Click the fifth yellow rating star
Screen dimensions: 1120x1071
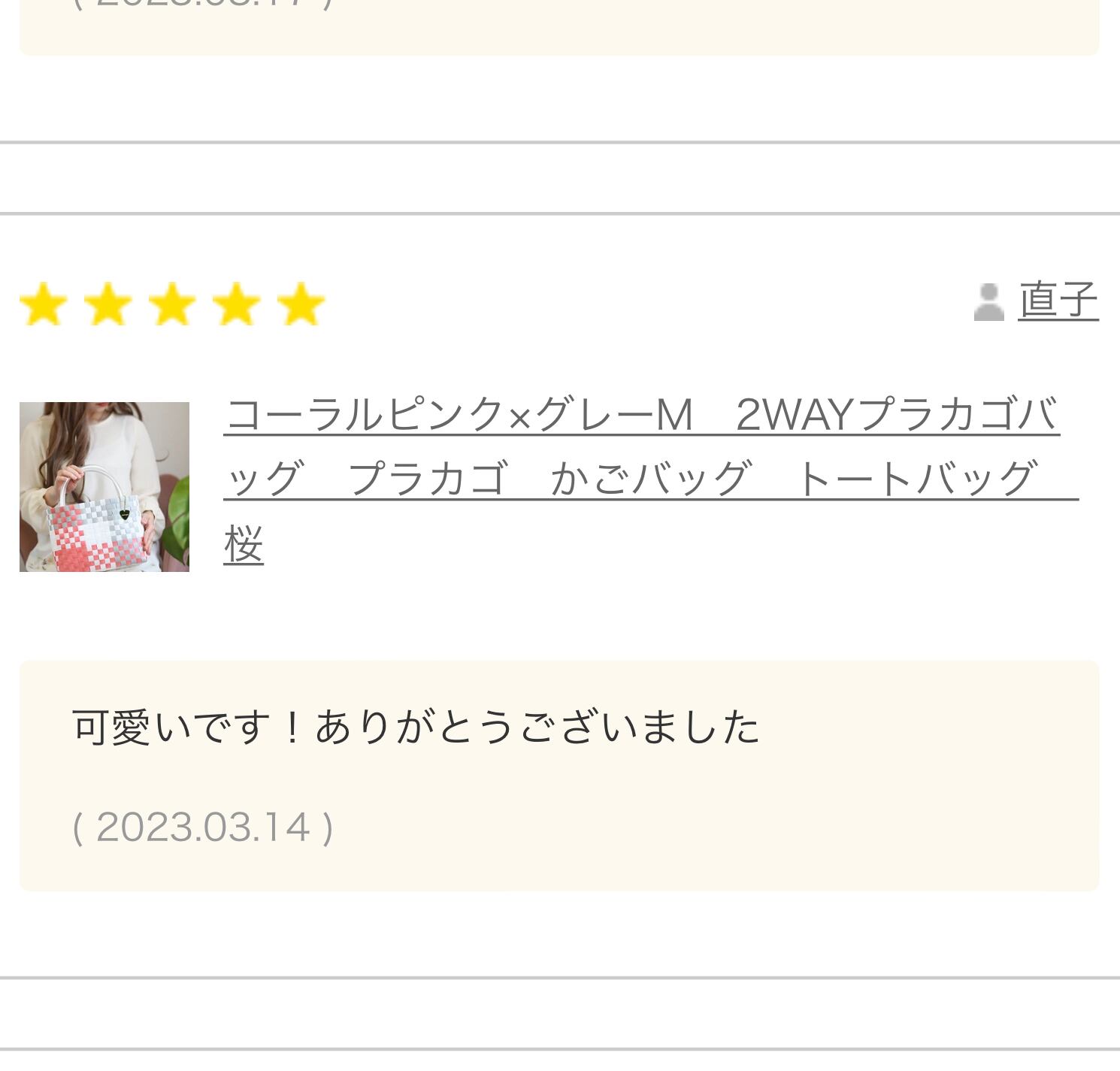click(x=301, y=304)
